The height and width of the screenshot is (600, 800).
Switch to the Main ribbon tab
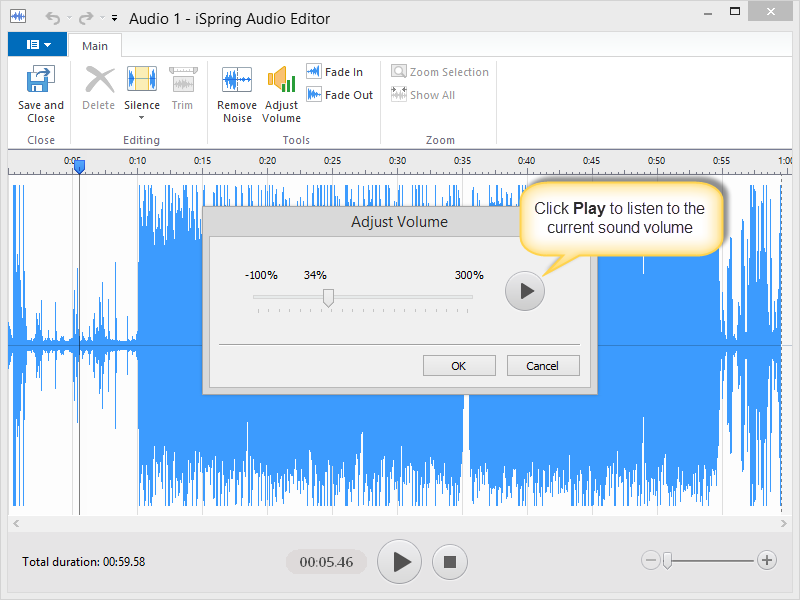95,46
